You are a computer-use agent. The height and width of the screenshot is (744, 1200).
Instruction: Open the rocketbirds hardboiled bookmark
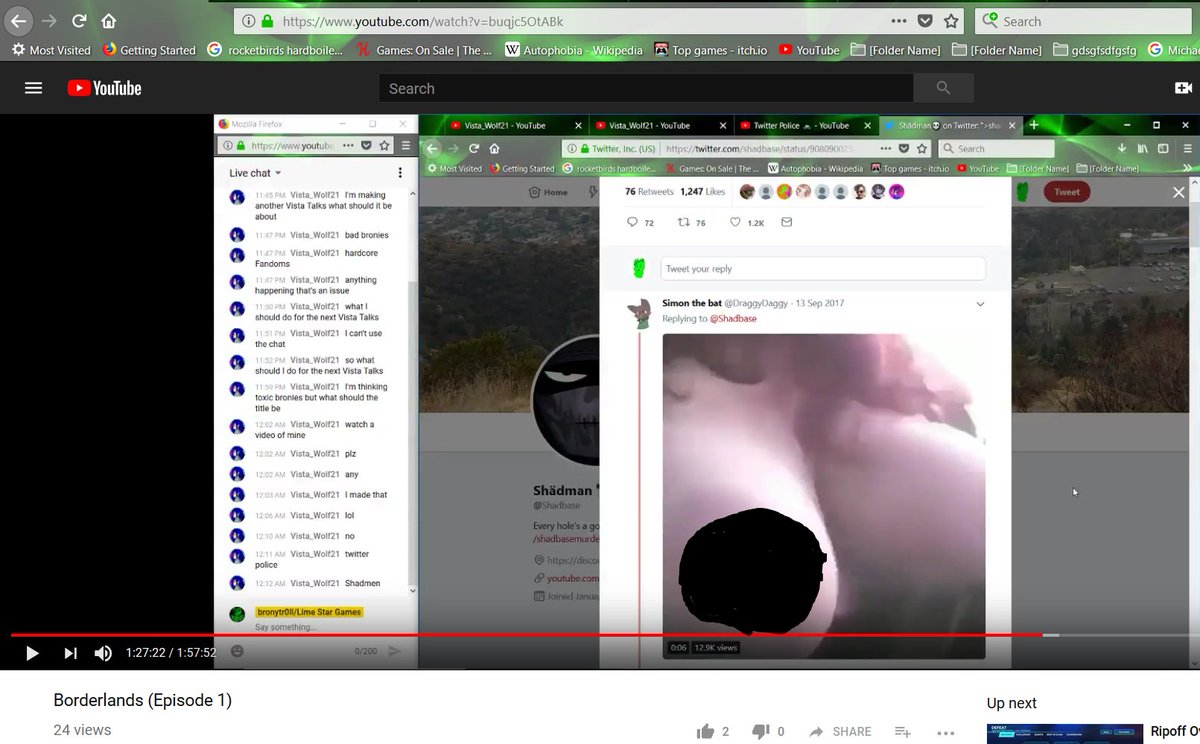point(276,50)
